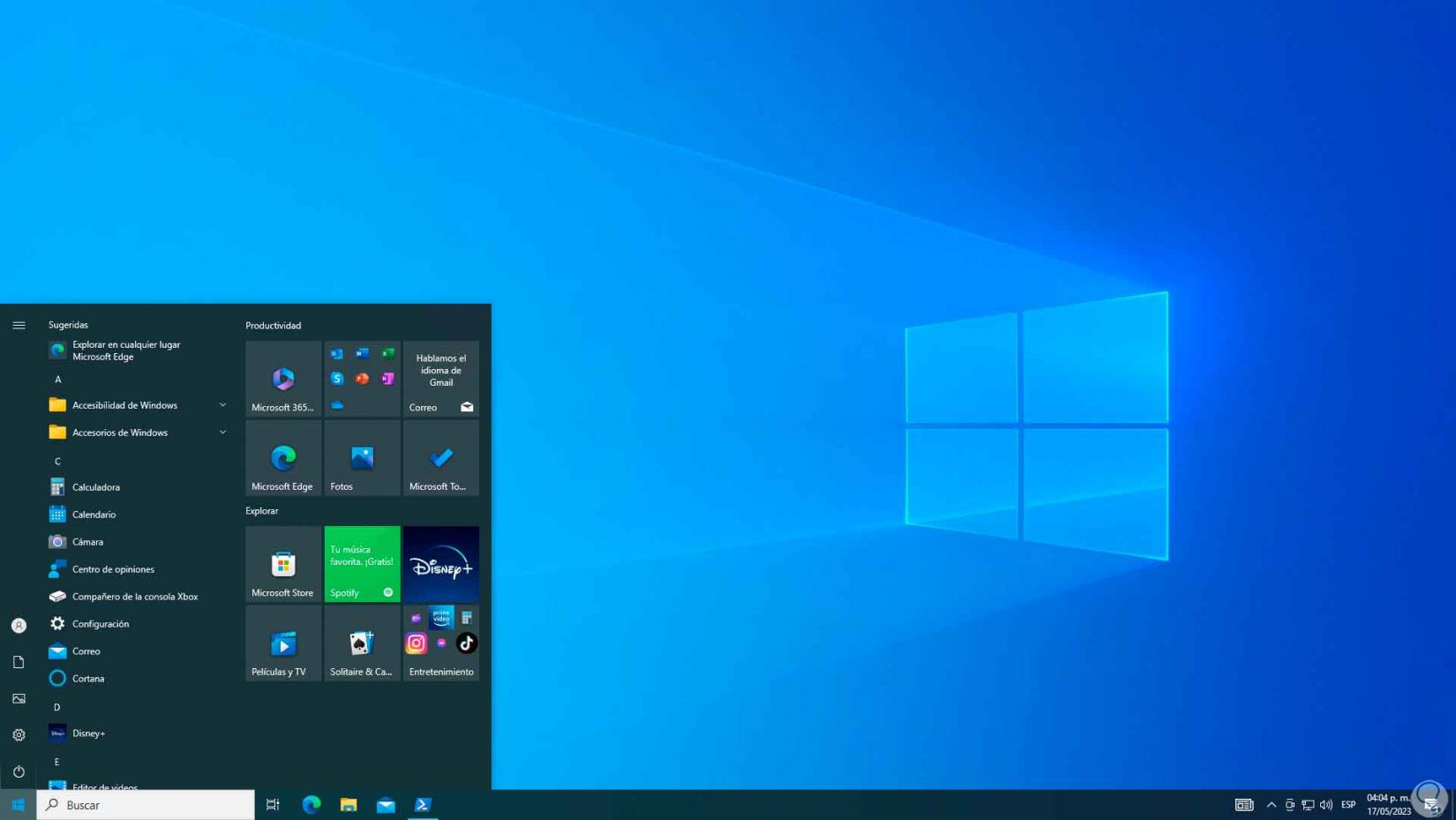Open Disney+ in the app list

[139, 733]
